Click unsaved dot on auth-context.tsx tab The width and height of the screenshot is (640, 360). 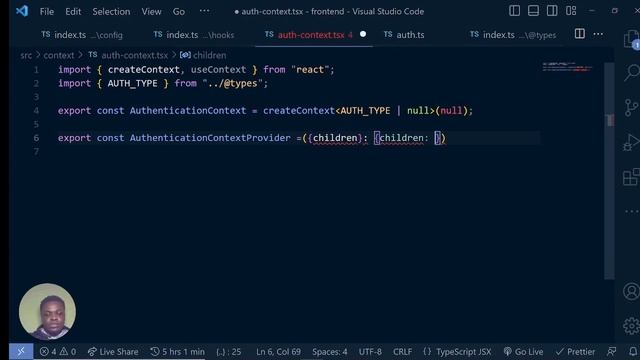[x=363, y=34]
